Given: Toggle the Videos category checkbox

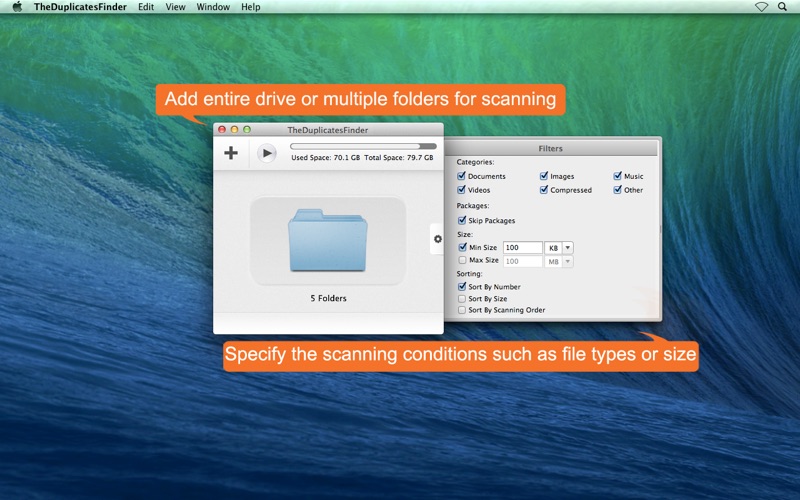Looking at the screenshot, I should pyautogui.click(x=461, y=190).
